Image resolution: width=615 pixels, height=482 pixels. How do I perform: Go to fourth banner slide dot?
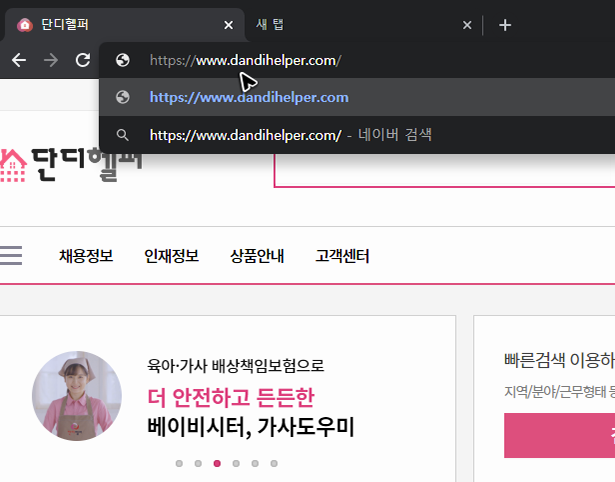tap(236, 464)
